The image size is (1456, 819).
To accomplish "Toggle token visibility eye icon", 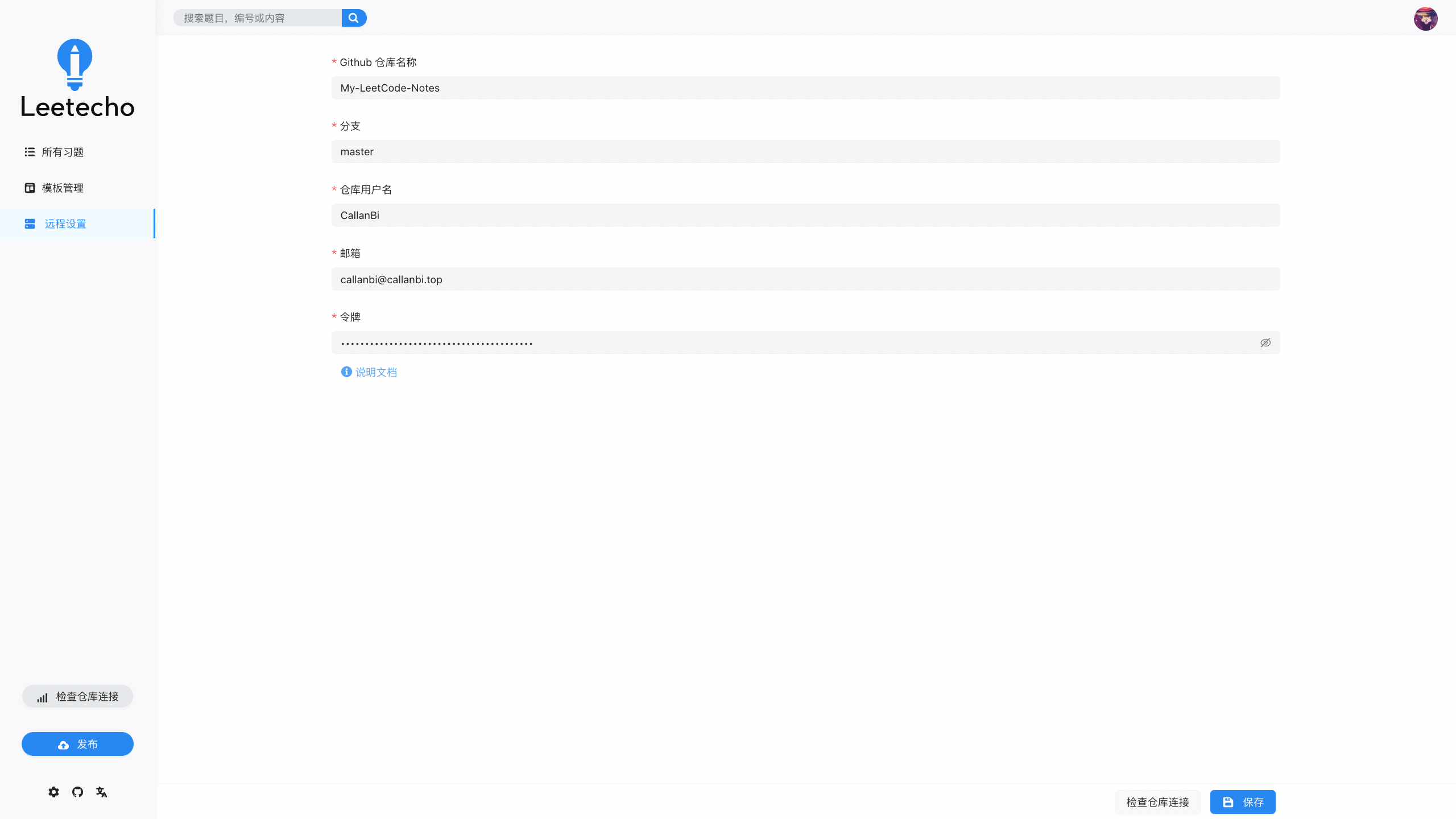I will point(1265,342).
